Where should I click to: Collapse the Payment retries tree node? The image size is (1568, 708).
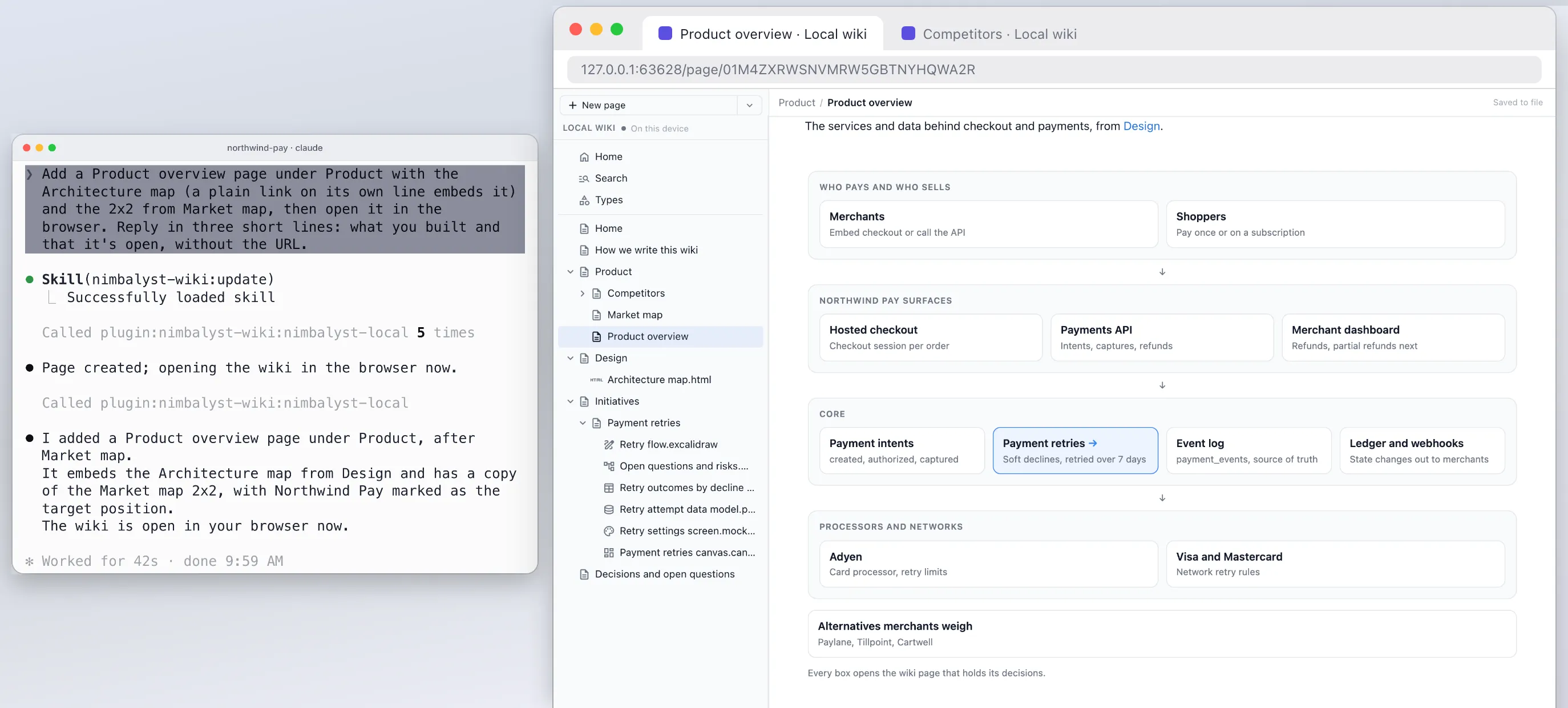pos(583,423)
